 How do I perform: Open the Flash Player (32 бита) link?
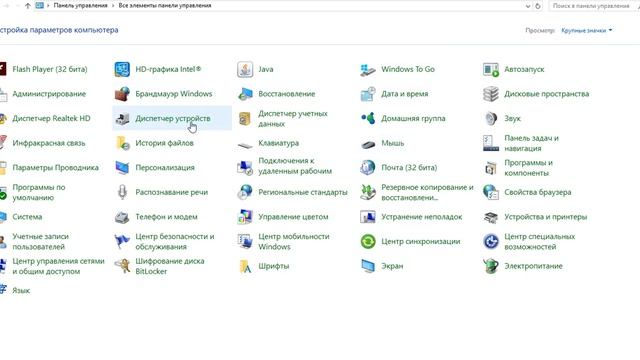(x=50, y=69)
